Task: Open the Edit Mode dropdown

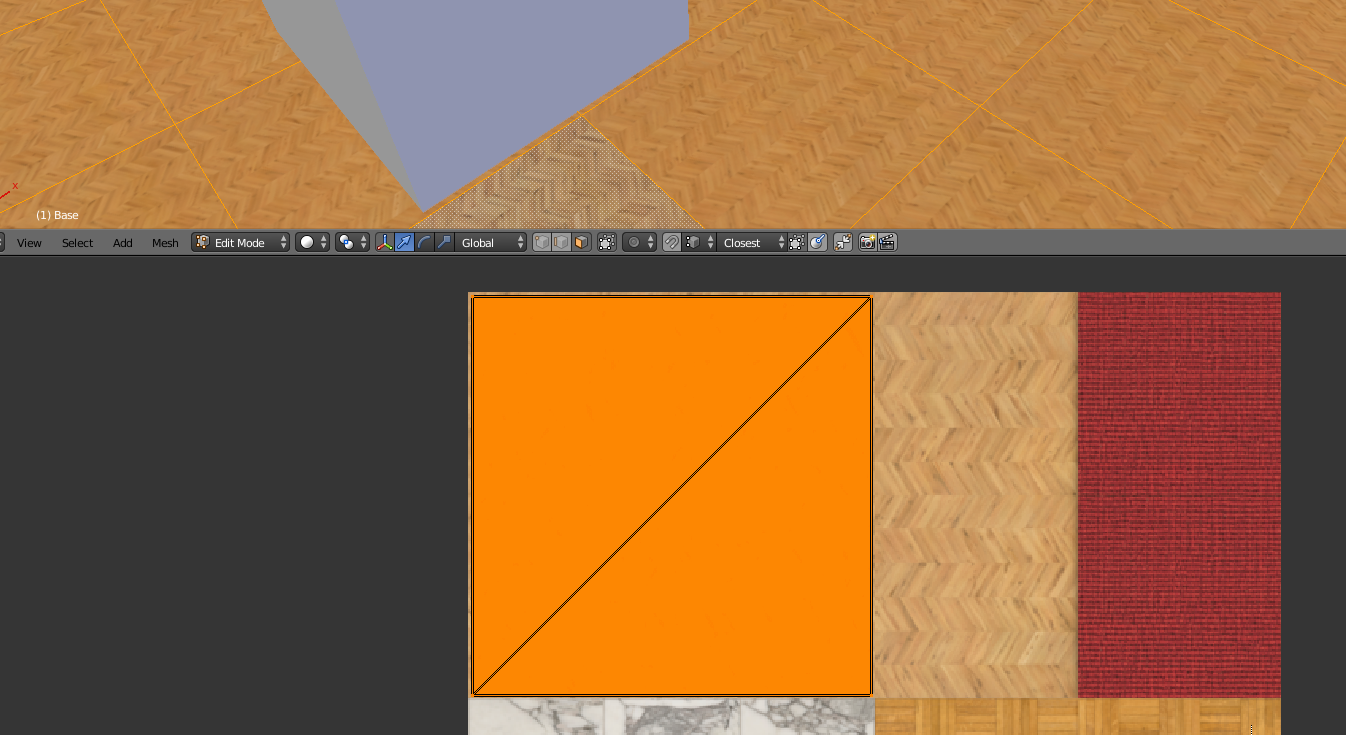Action: click(x=241, y=242)
